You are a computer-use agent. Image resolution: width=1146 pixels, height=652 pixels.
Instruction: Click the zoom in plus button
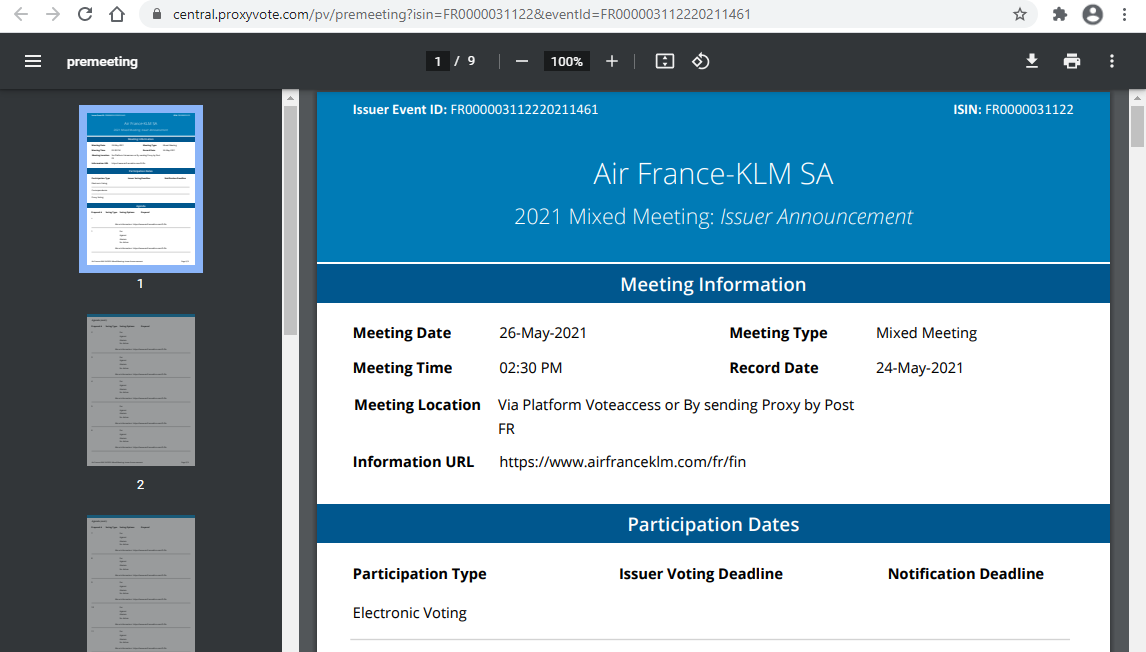(612, 61)
